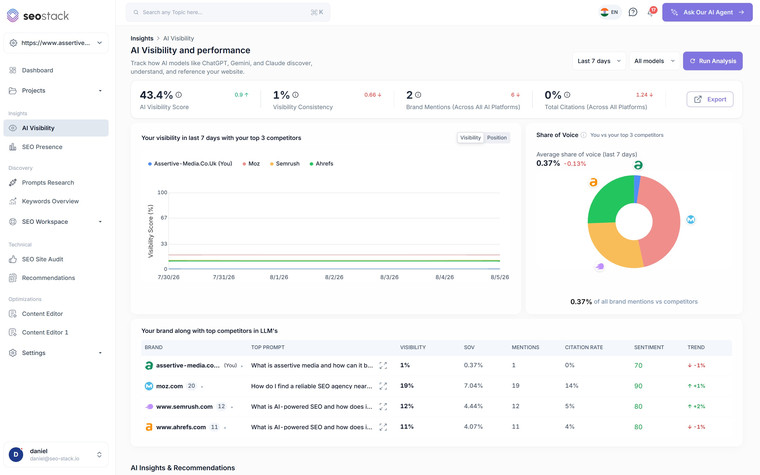This screenshot has height=475, width=760.
Task: Expand the www.ahrefs.com row prompt icon
Action: (383, 427)
